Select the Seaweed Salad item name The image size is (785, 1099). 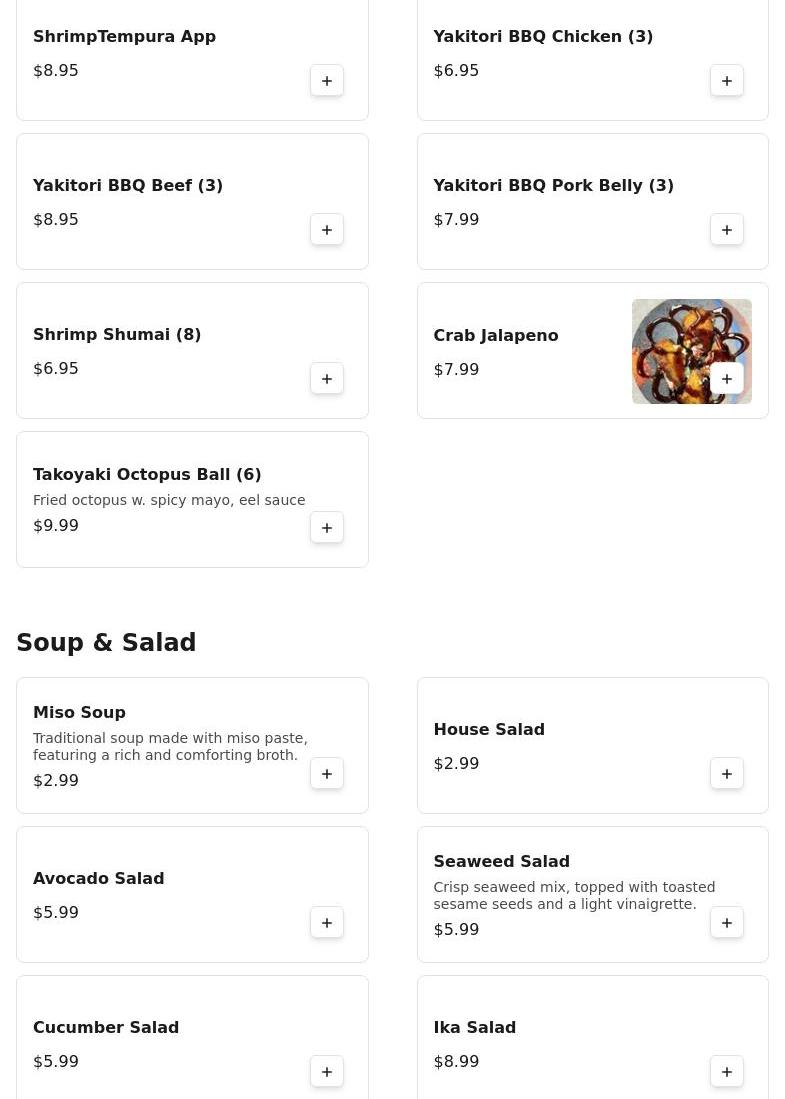point(502,861)
